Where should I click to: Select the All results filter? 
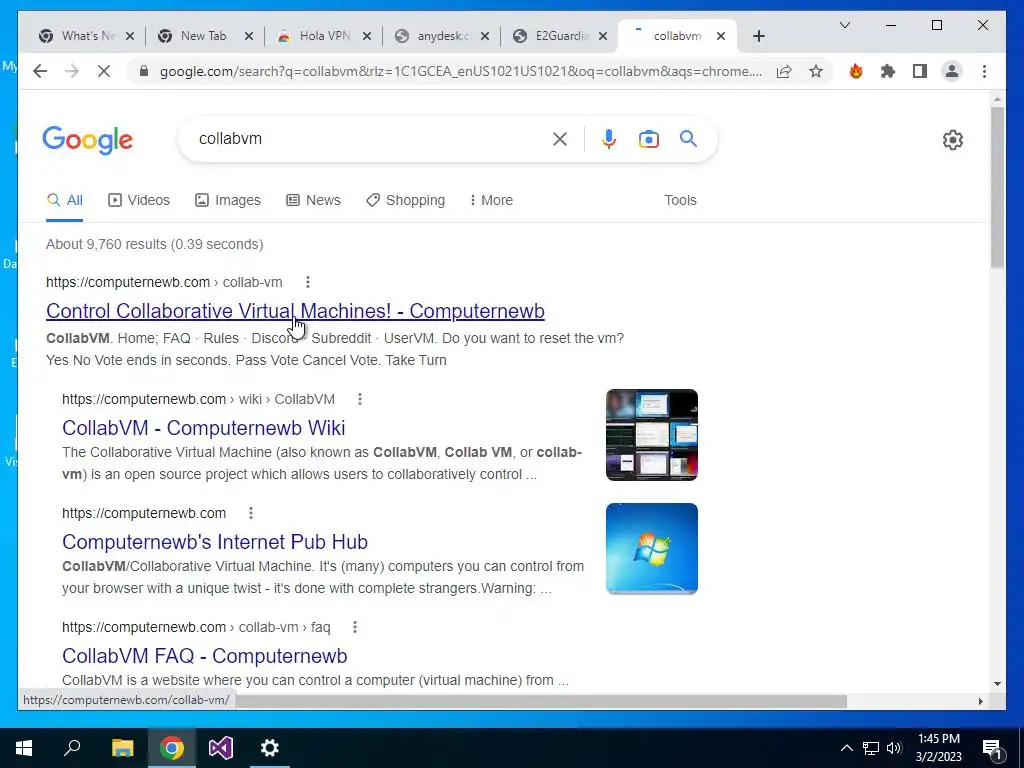65,200
